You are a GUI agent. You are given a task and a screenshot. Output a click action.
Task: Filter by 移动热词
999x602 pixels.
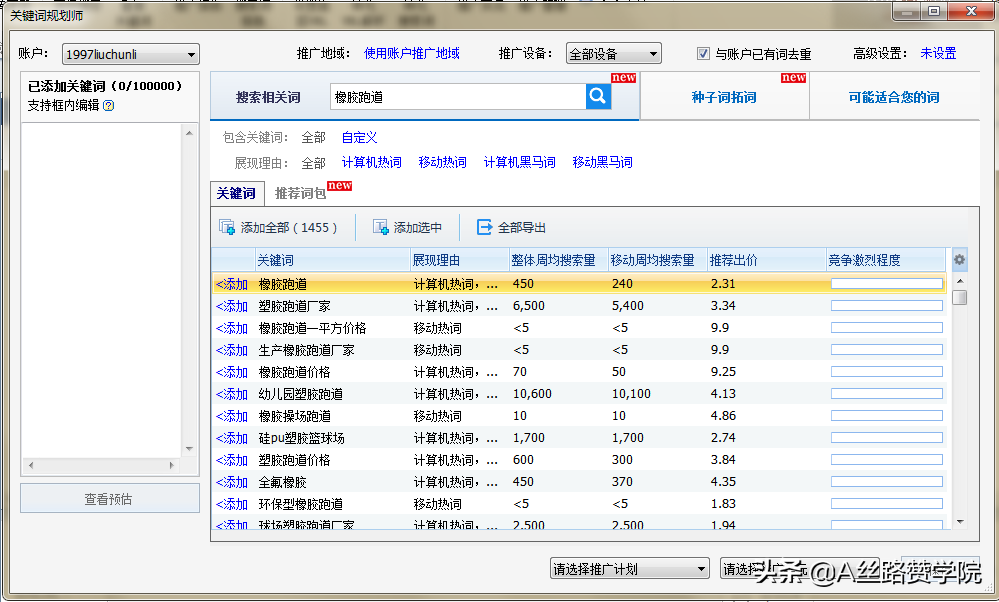tap(442, 162)
